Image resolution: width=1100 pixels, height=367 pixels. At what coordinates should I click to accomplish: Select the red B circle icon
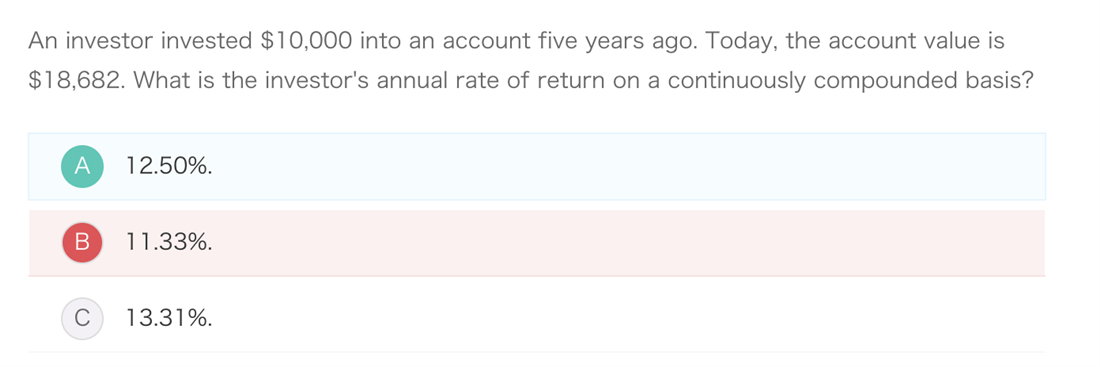[x=82, y=242]
